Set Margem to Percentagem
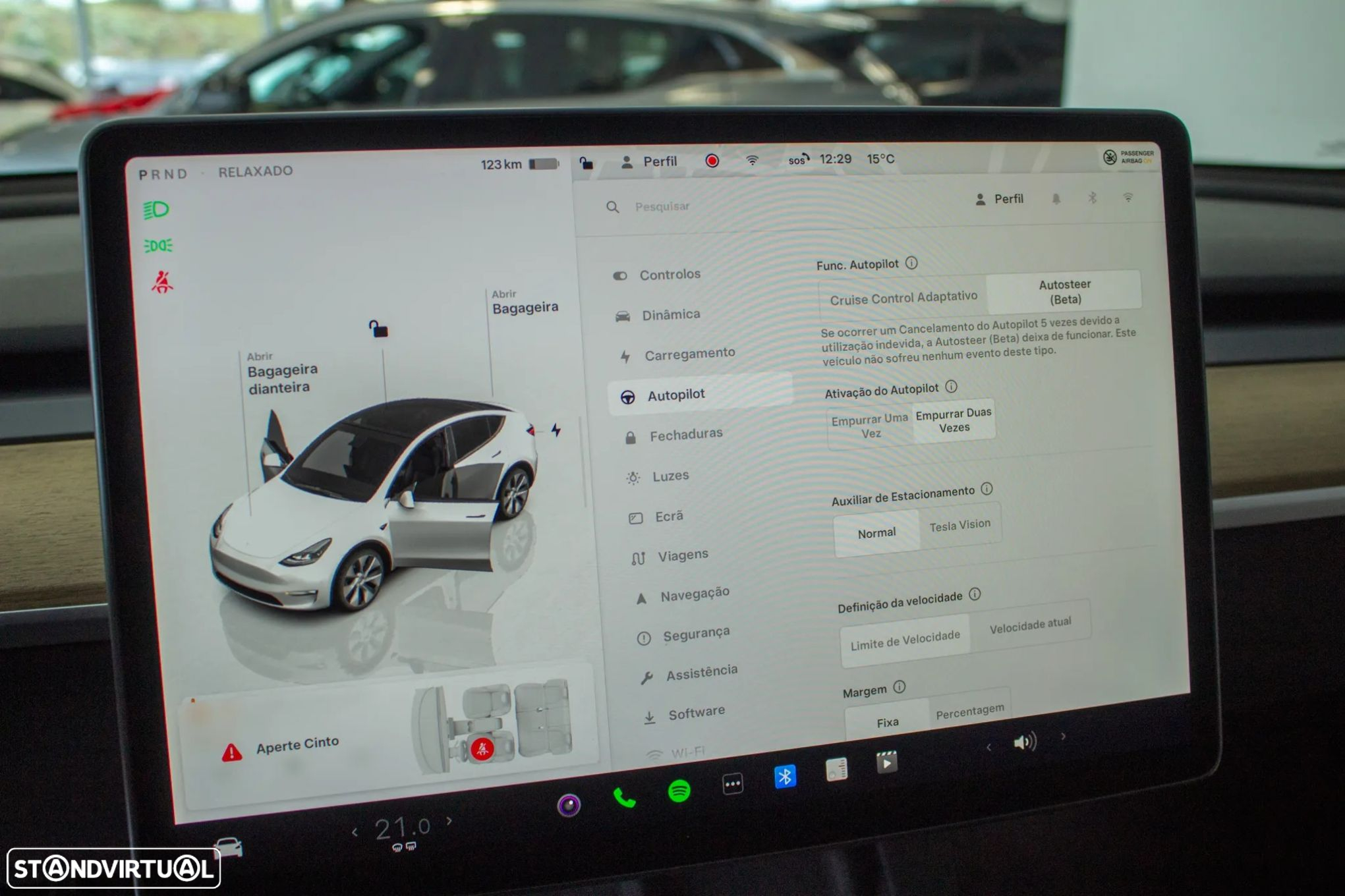 pos(969,712)
